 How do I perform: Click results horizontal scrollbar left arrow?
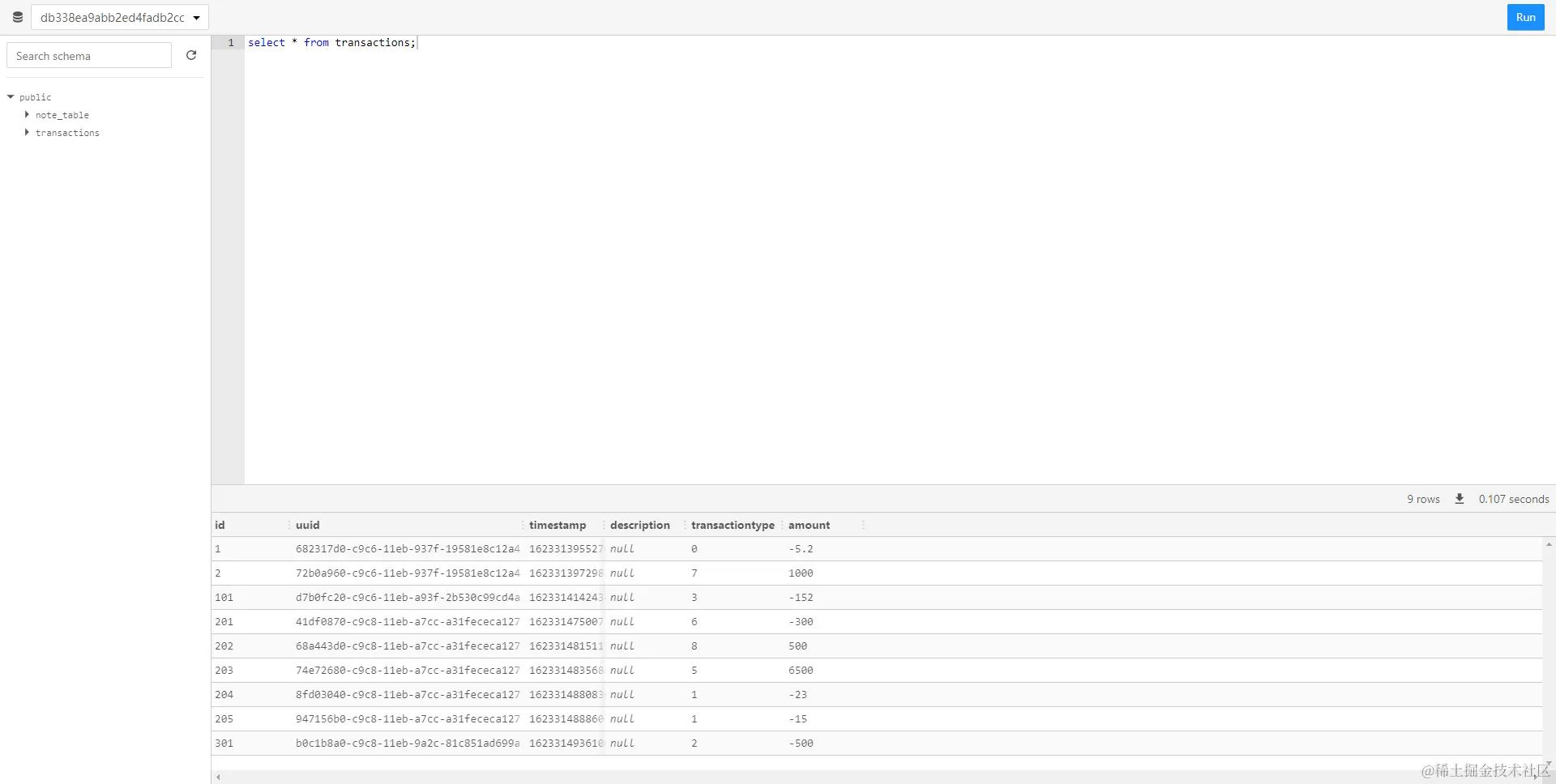(218, 778)
